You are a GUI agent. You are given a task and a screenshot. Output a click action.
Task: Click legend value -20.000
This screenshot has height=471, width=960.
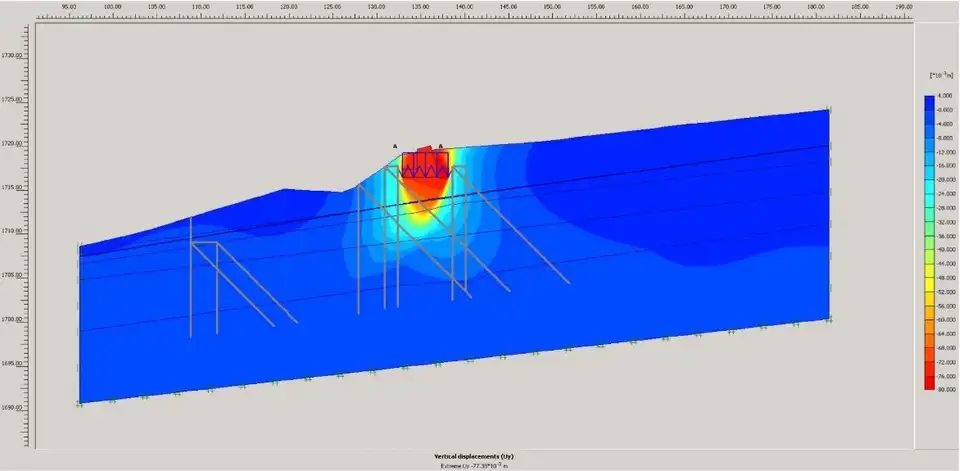(944, 180)
